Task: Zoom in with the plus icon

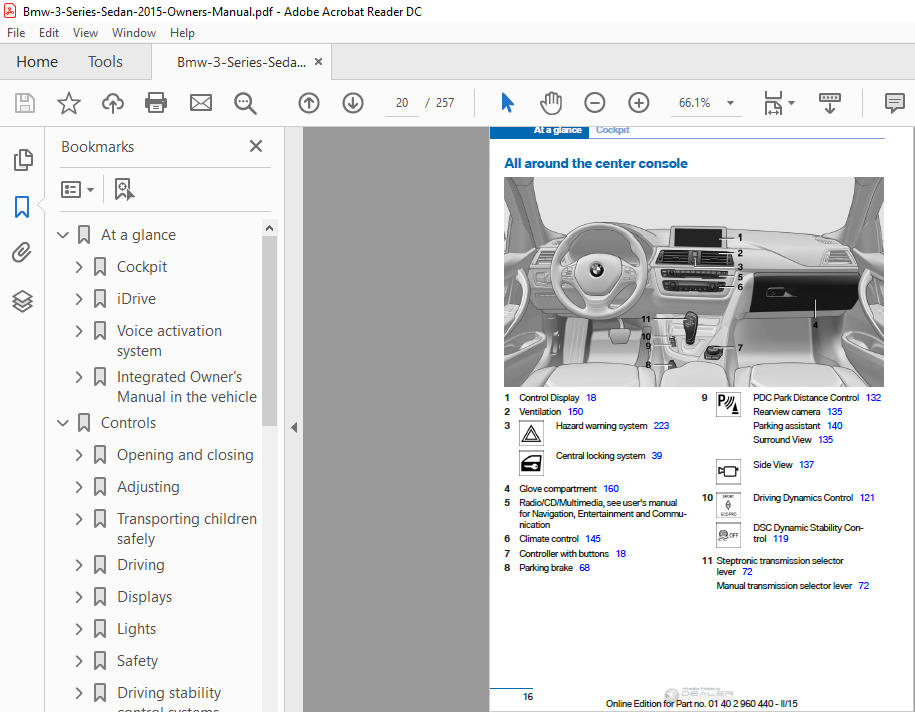Action: (x=639, y=103)
